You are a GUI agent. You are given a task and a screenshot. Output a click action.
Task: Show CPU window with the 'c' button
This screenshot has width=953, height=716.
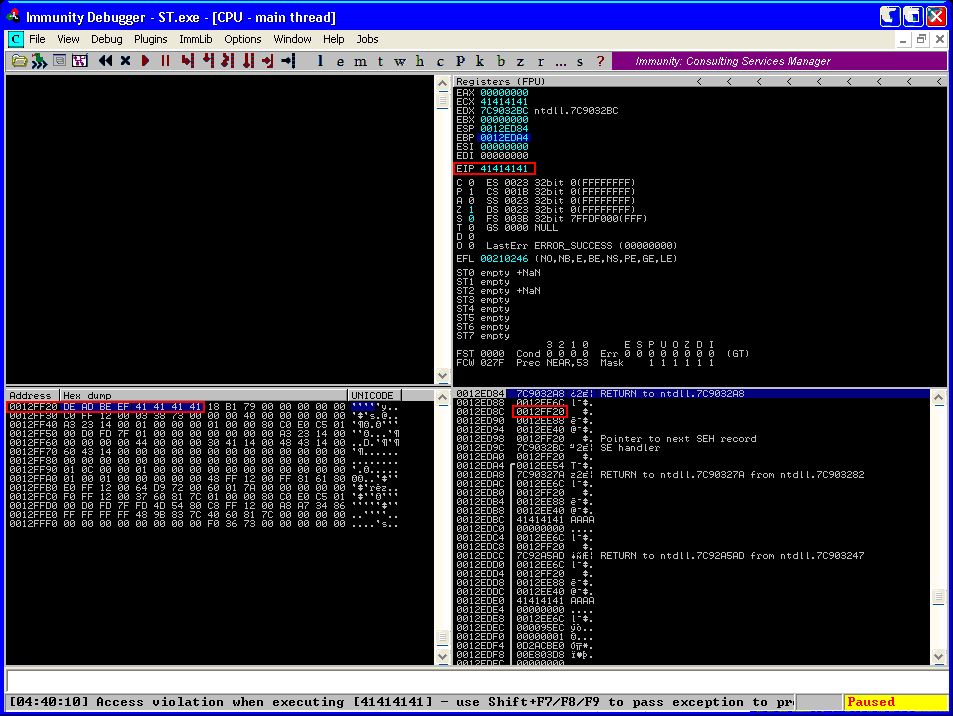440,61
